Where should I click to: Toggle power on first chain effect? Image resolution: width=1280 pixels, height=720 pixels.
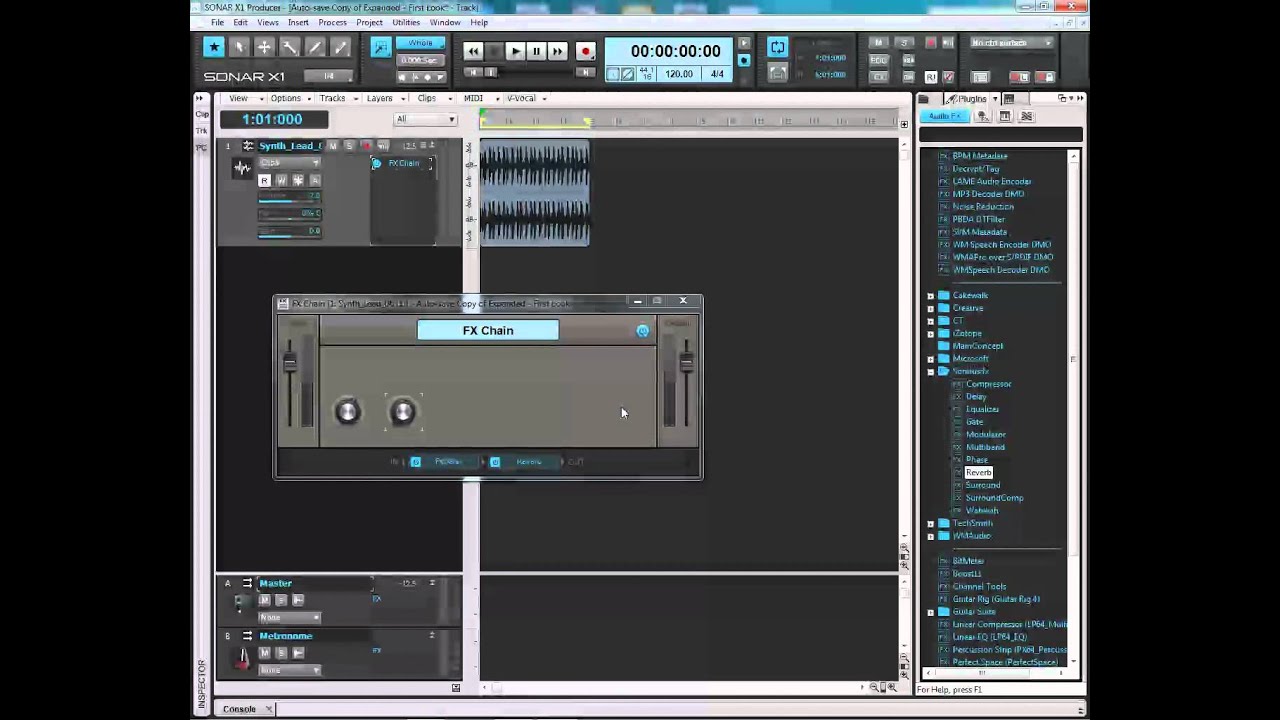[416, 462]
